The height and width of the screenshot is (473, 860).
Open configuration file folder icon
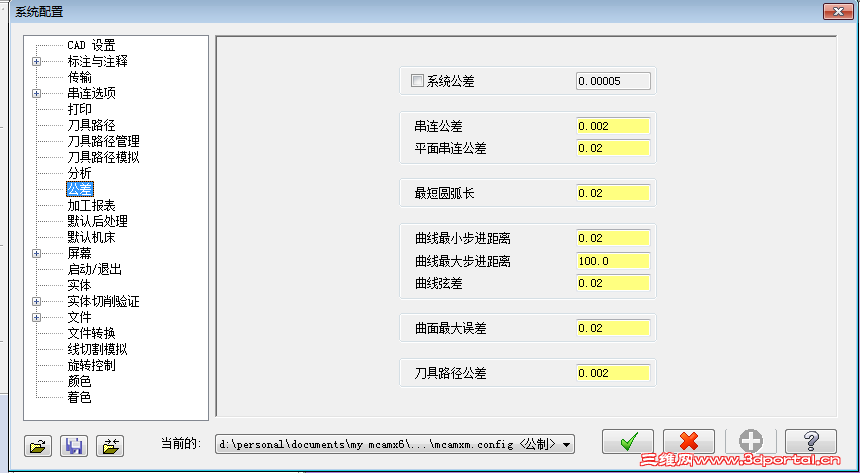(38, 446)
